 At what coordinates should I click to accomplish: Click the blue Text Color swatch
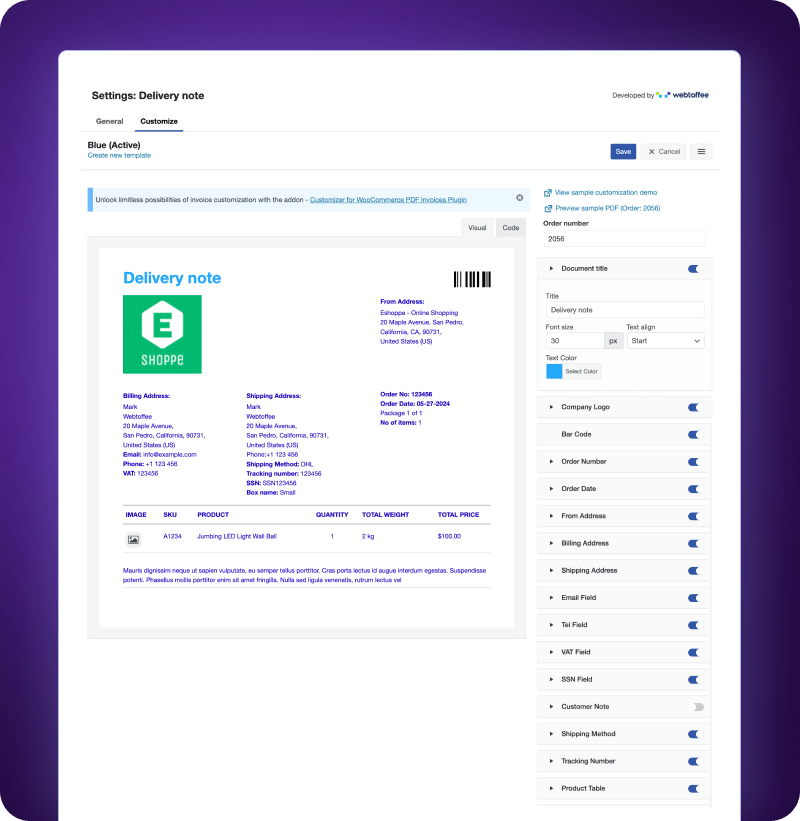coord(554,371)
